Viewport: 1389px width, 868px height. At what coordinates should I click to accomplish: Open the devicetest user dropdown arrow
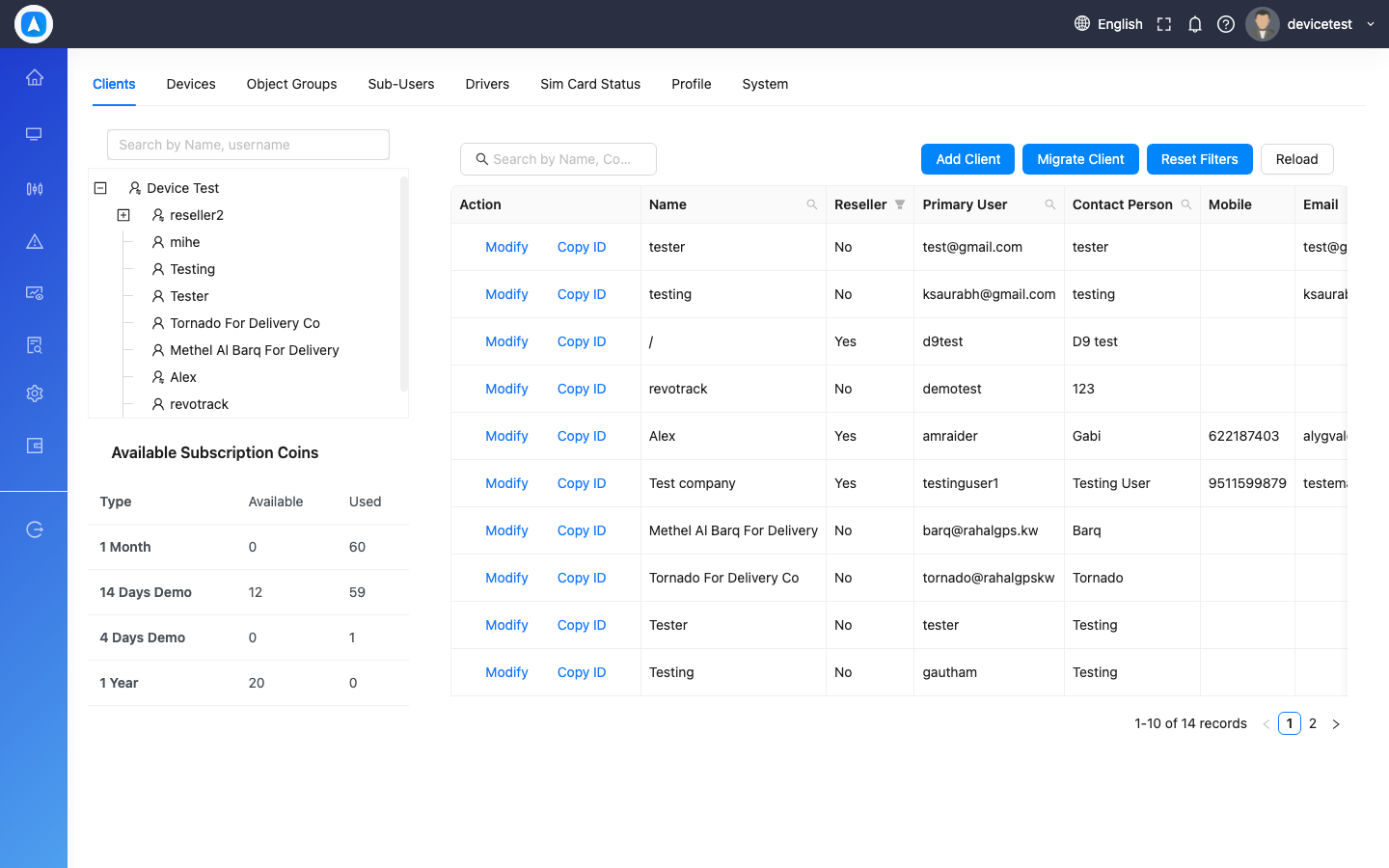(1371, 24)
